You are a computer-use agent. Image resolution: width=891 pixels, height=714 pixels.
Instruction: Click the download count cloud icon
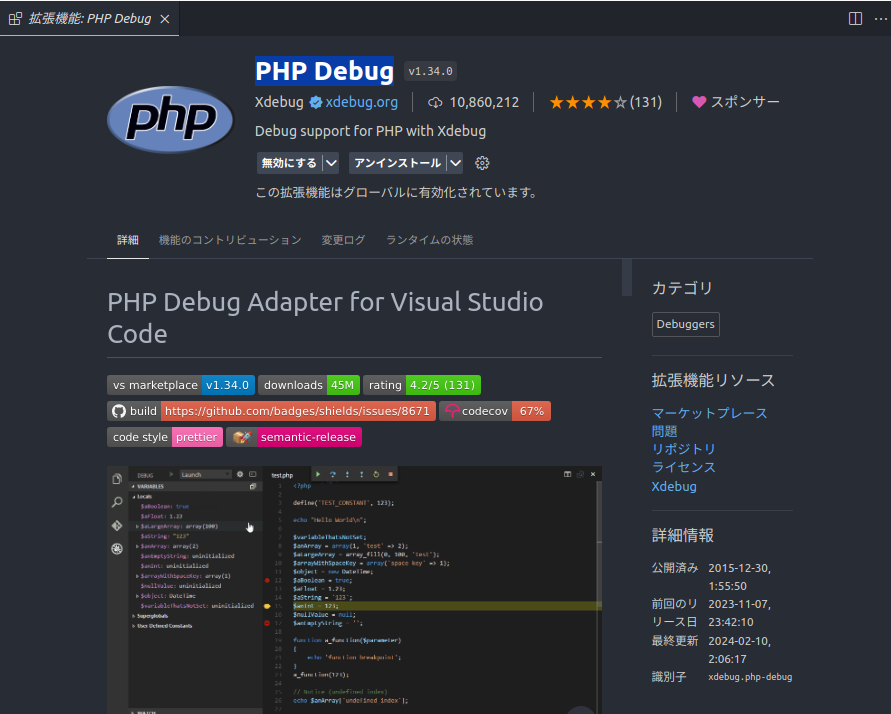click(435, 102)
